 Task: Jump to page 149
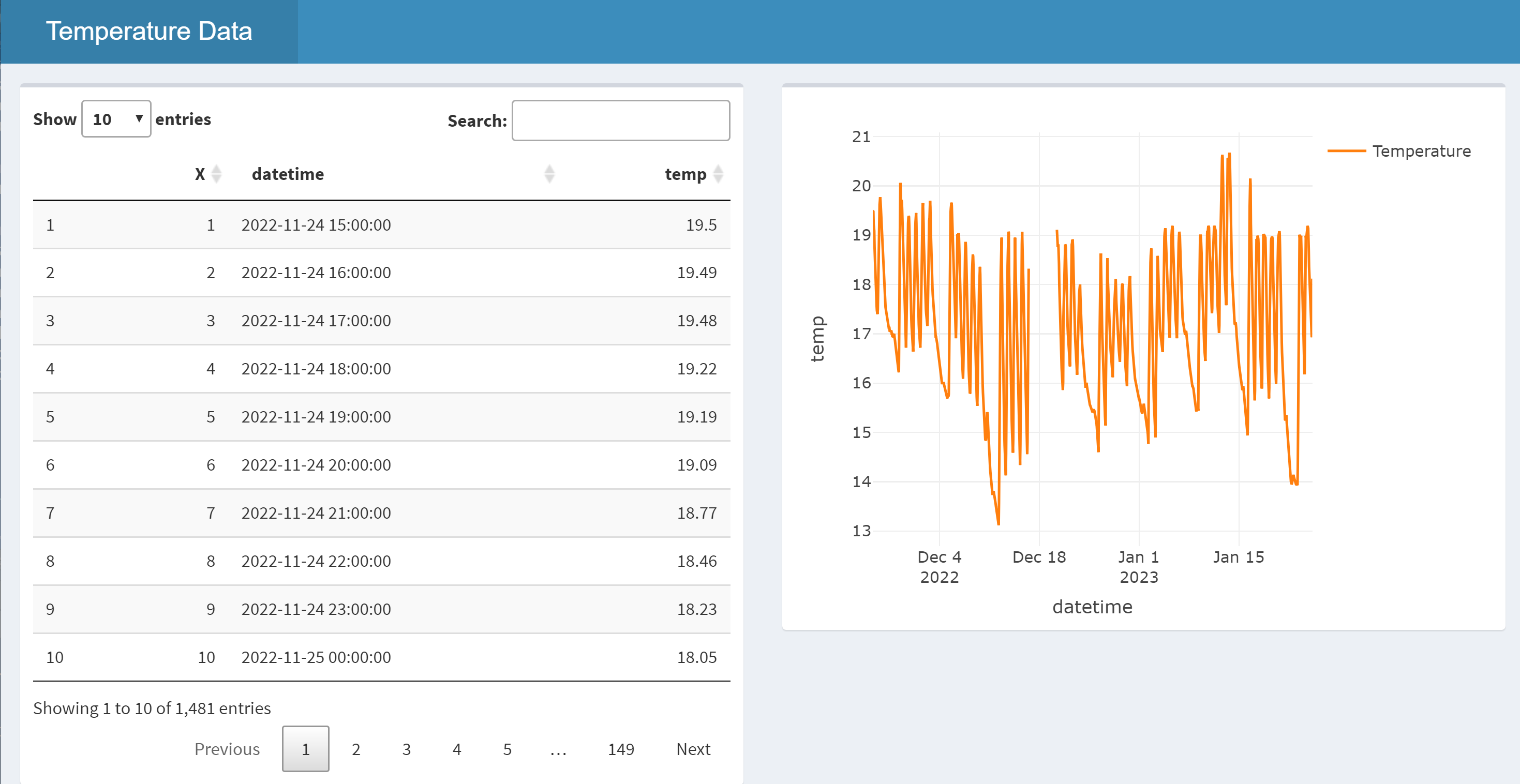(x=622, y=749)
